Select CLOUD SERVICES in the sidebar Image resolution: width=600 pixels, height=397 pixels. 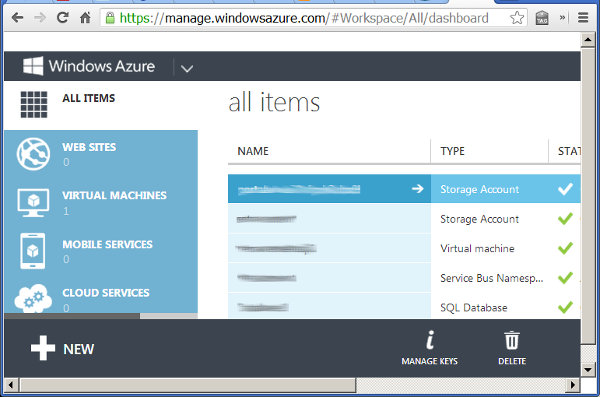click(x=106, y=293)
